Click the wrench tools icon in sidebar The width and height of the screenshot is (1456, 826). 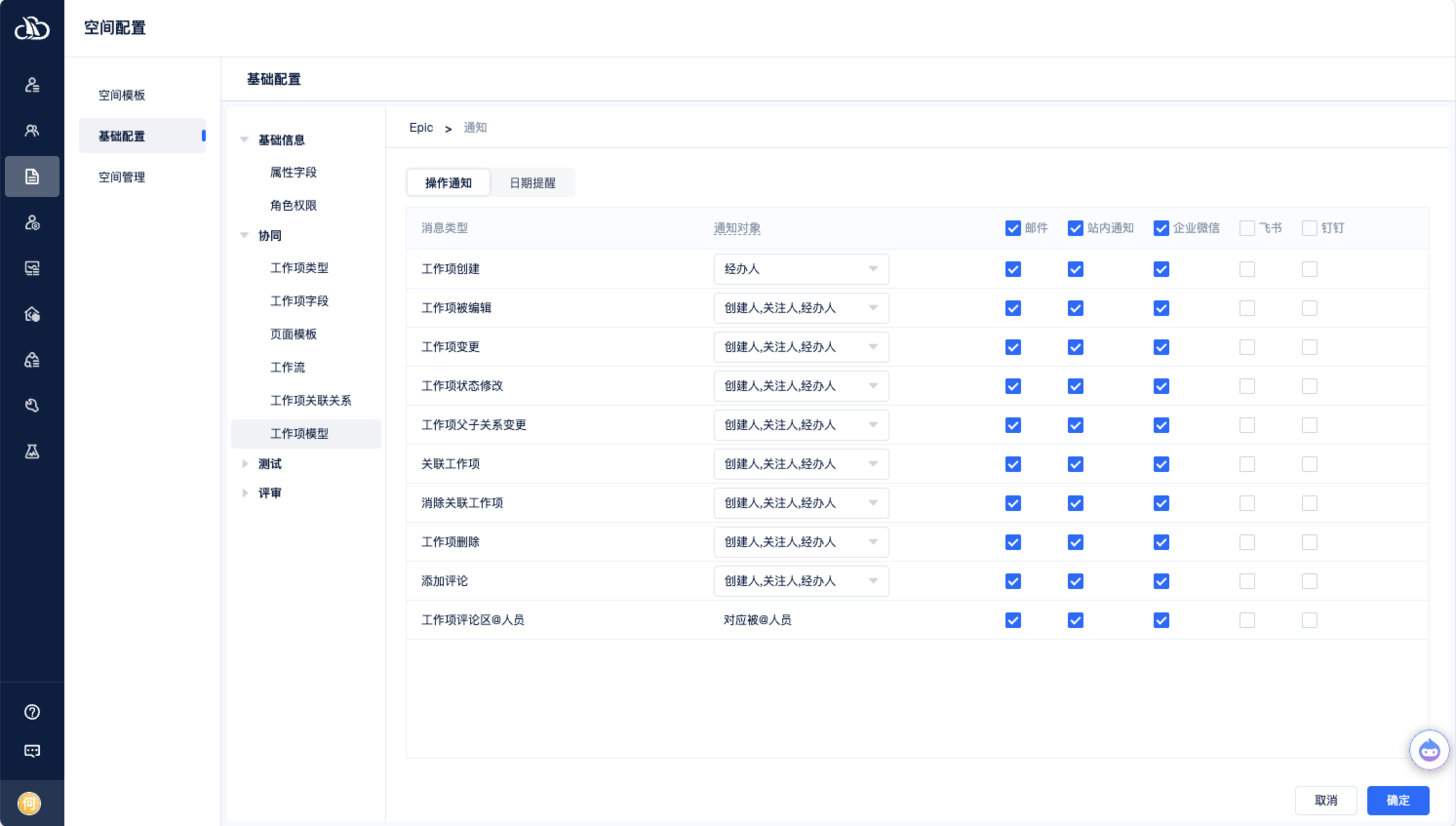(x=32, y=406)
